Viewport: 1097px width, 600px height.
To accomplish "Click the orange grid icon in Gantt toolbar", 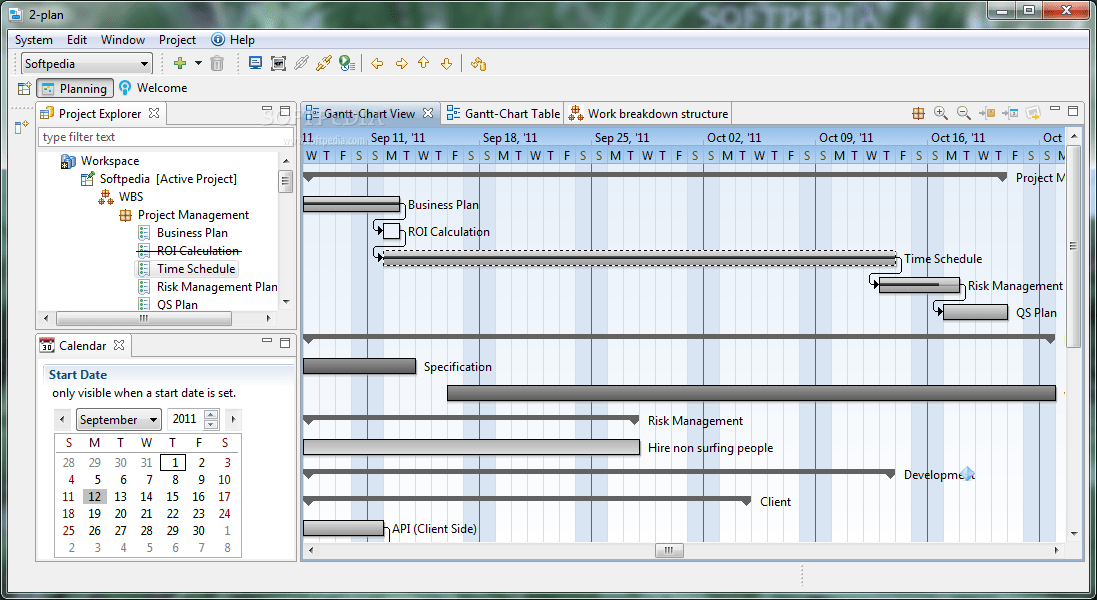I will coord(918,114).
